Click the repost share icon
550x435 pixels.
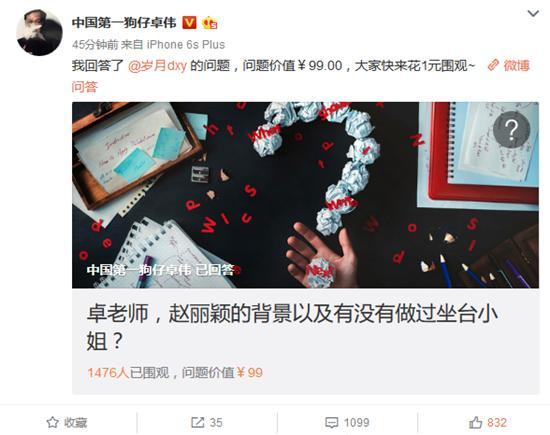(x=197, y=422)
